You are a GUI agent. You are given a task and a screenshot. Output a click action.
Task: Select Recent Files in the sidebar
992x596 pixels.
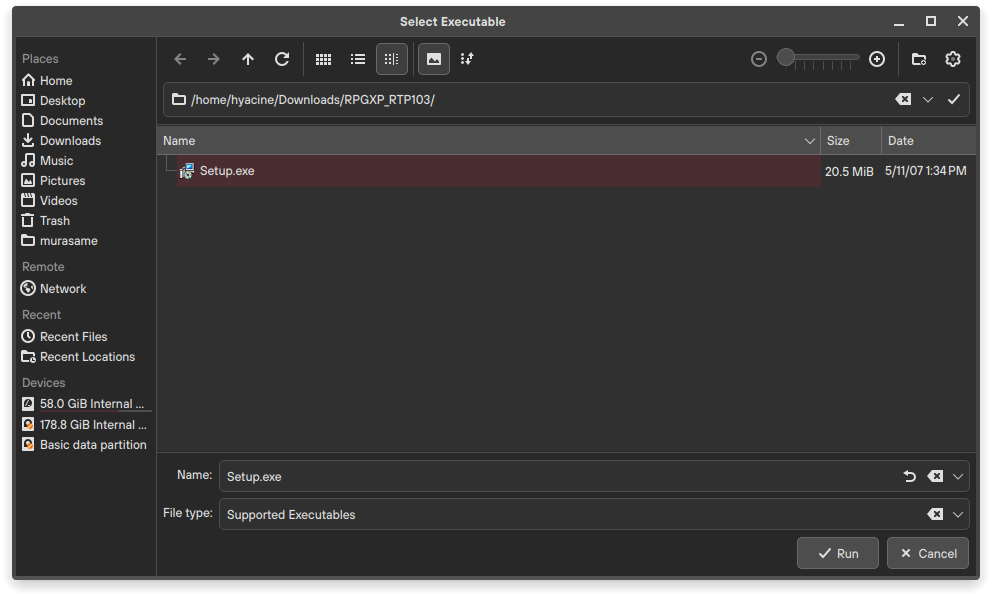click(x=73, y=337)
